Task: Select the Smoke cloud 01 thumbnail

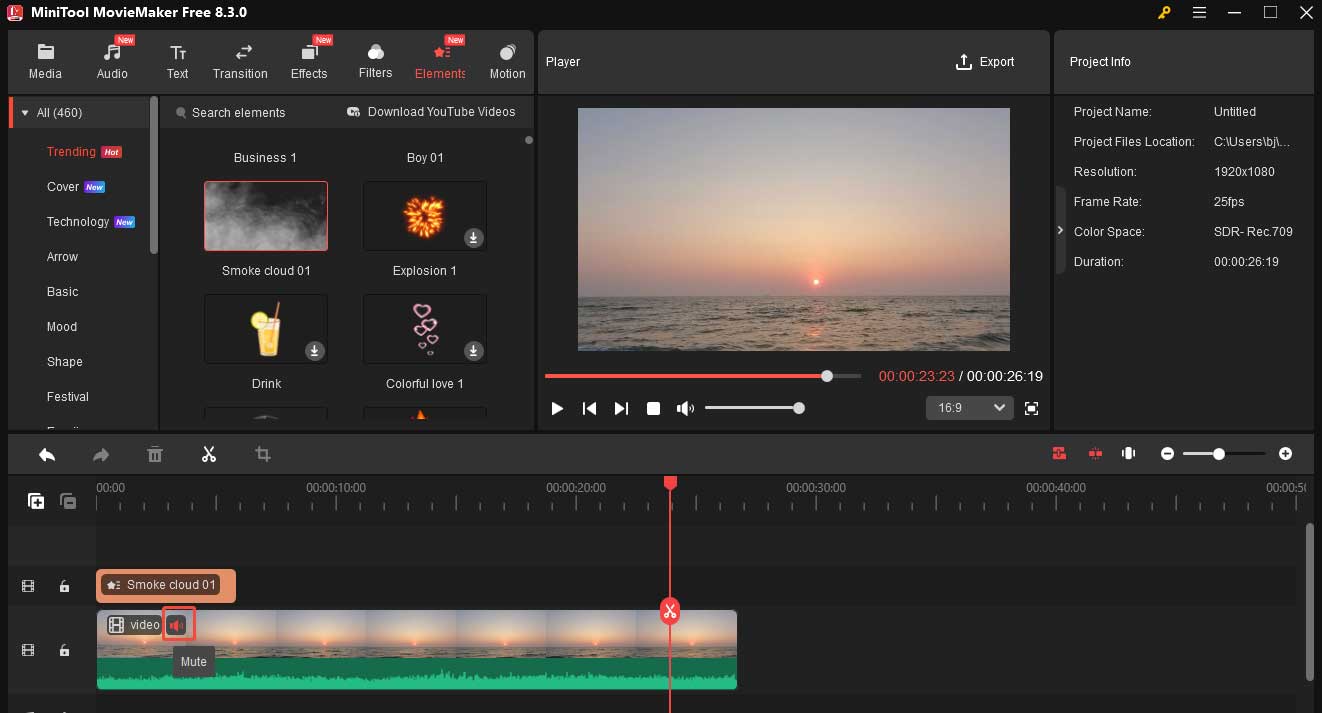Action: 266,216
